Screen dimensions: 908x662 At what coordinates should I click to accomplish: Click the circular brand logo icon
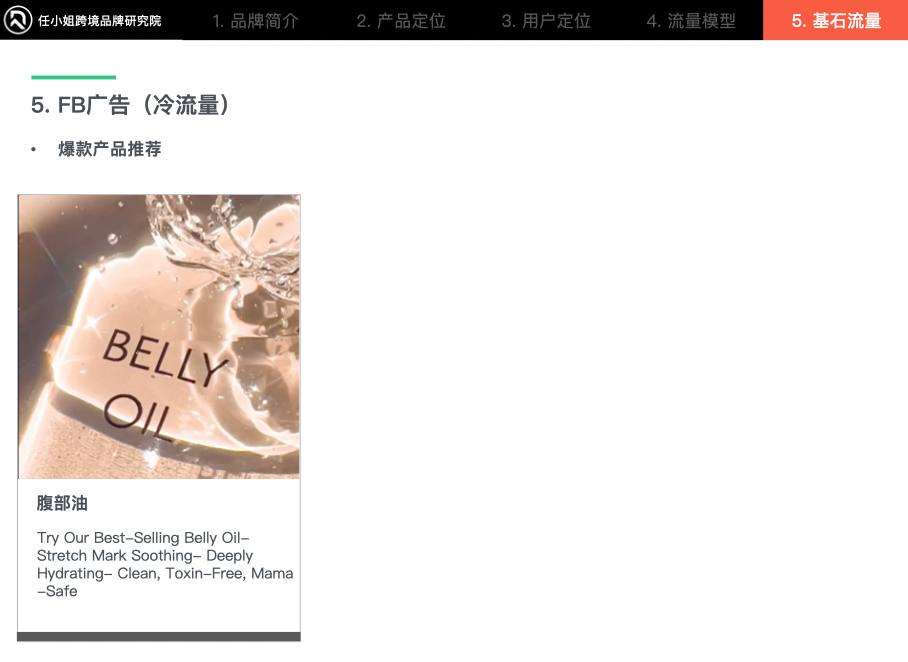(x=18, y=20)
